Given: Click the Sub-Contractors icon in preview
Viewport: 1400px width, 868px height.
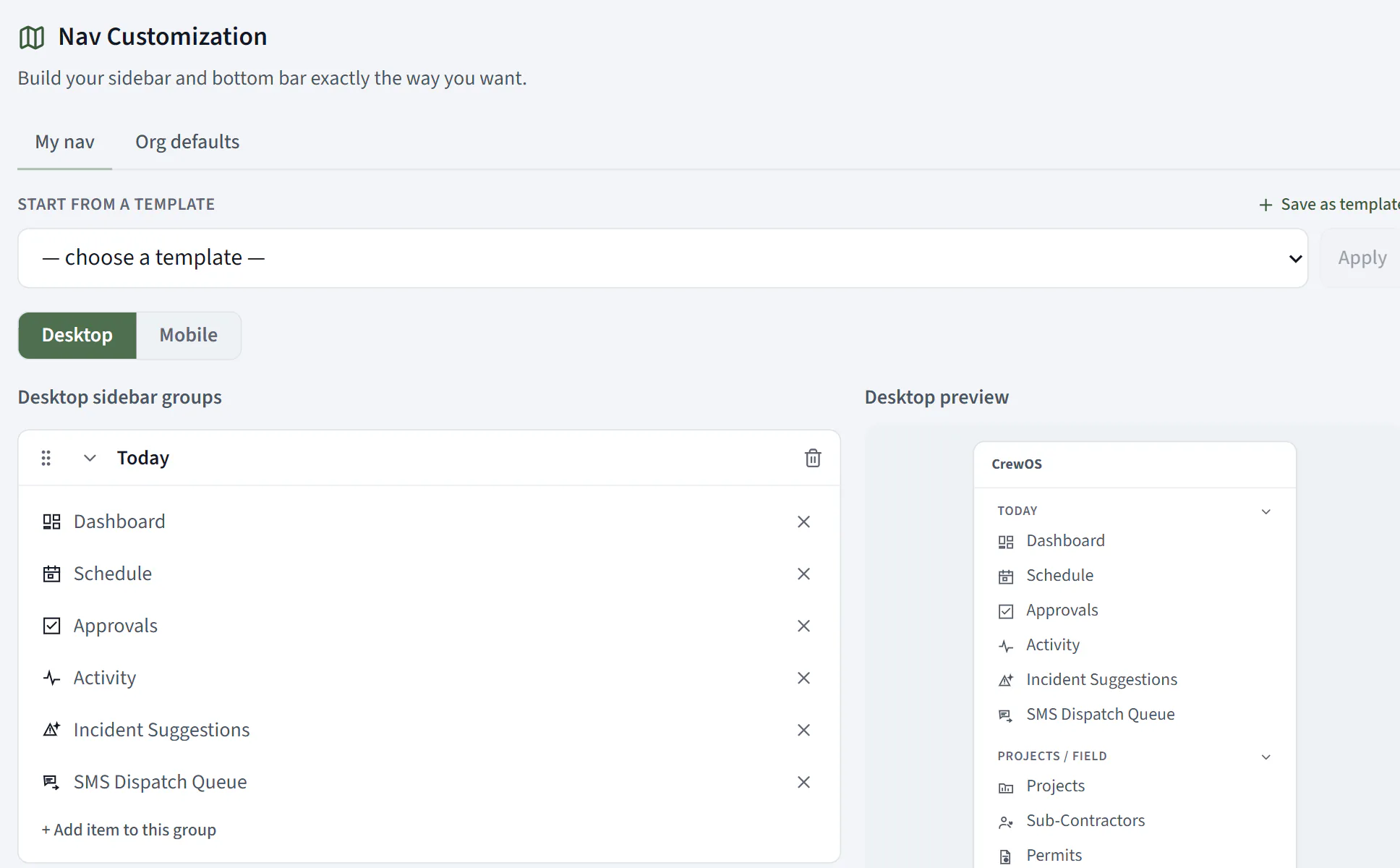Looking at the screenshot, I should (1006, 822).
